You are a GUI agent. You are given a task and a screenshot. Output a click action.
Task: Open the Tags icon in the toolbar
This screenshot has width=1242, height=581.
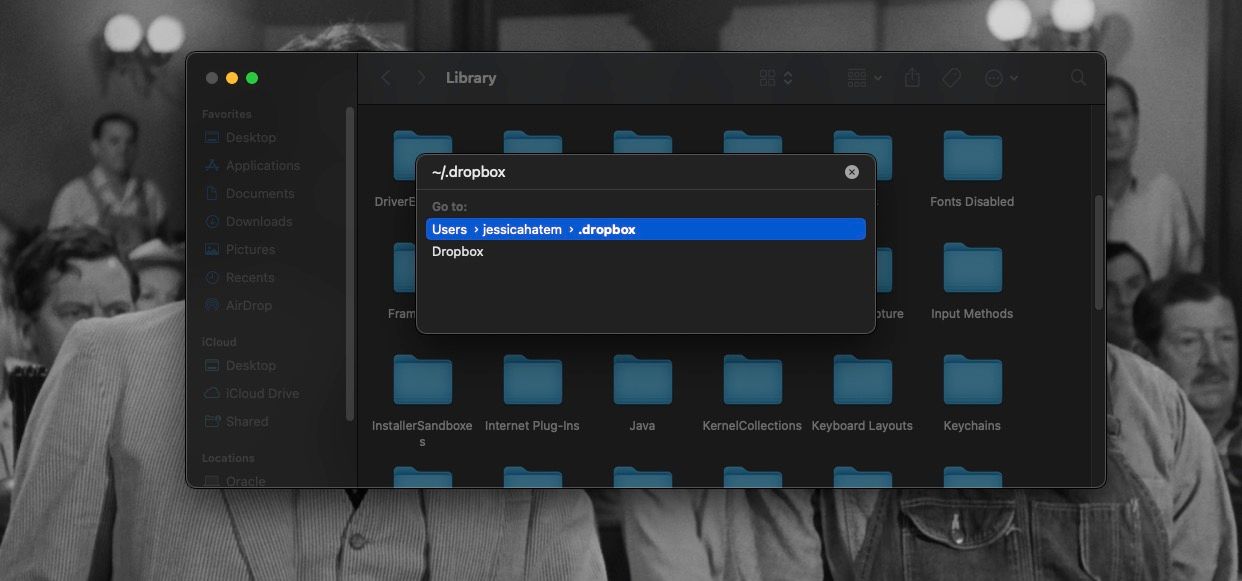pyautogui.click(x=950, y=77)
